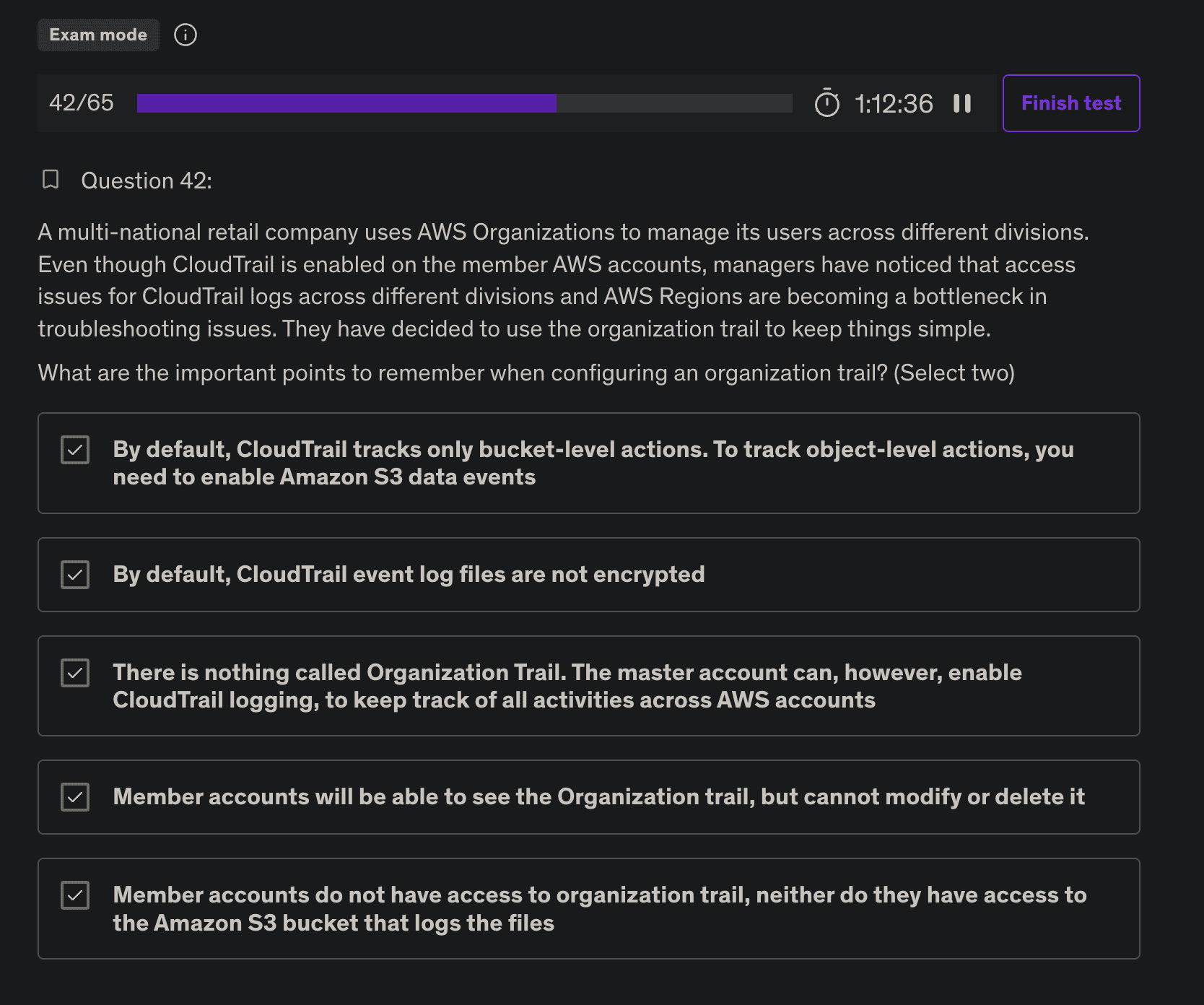This screenshot has width=1204, height=1005.
Task: Toggle checkbox for 'nothing called Organization Trail'
Action: point(75,673)
